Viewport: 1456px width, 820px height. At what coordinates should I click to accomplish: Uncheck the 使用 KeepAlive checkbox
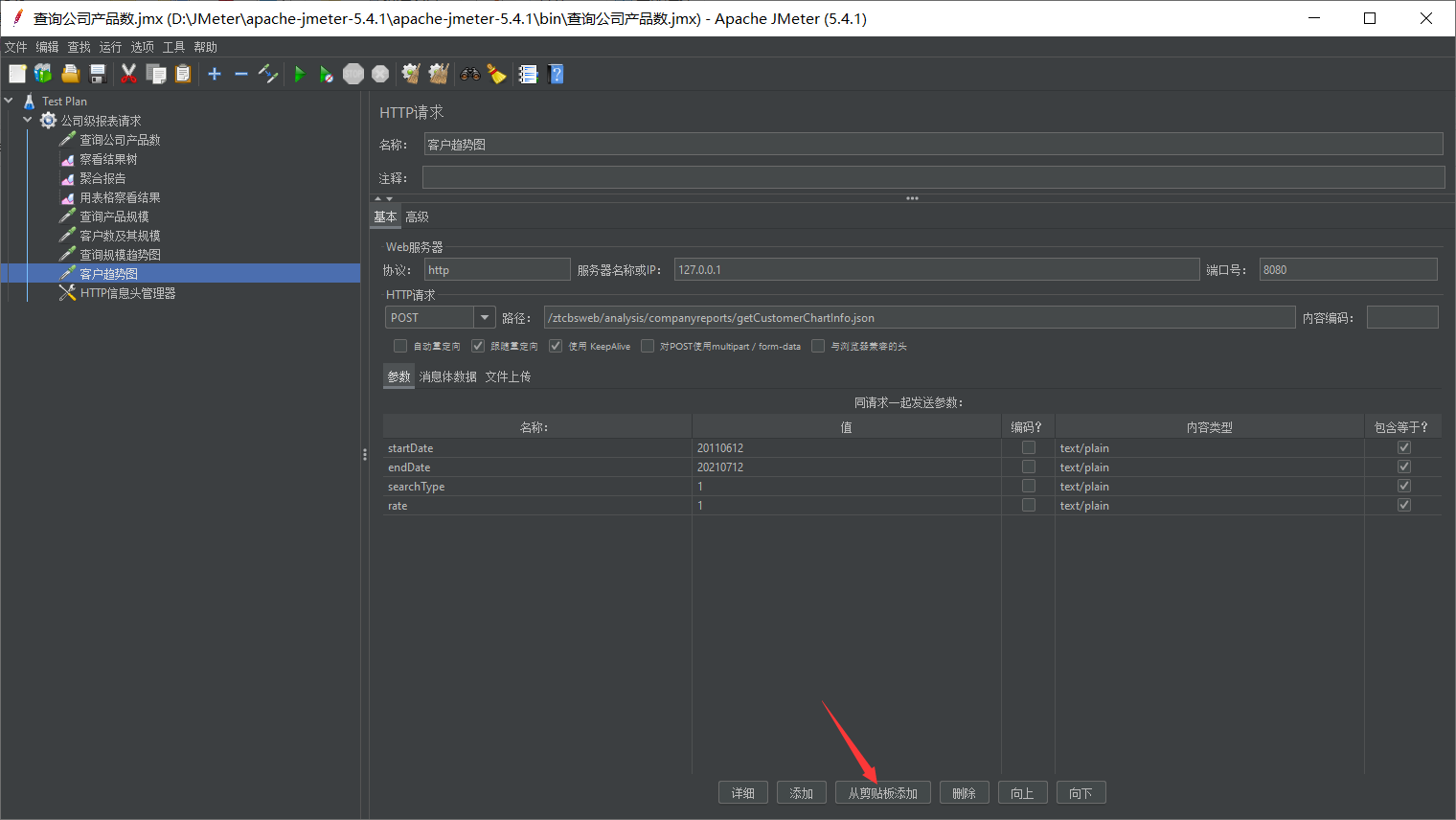pyautogui.click(x=556, y=346)
